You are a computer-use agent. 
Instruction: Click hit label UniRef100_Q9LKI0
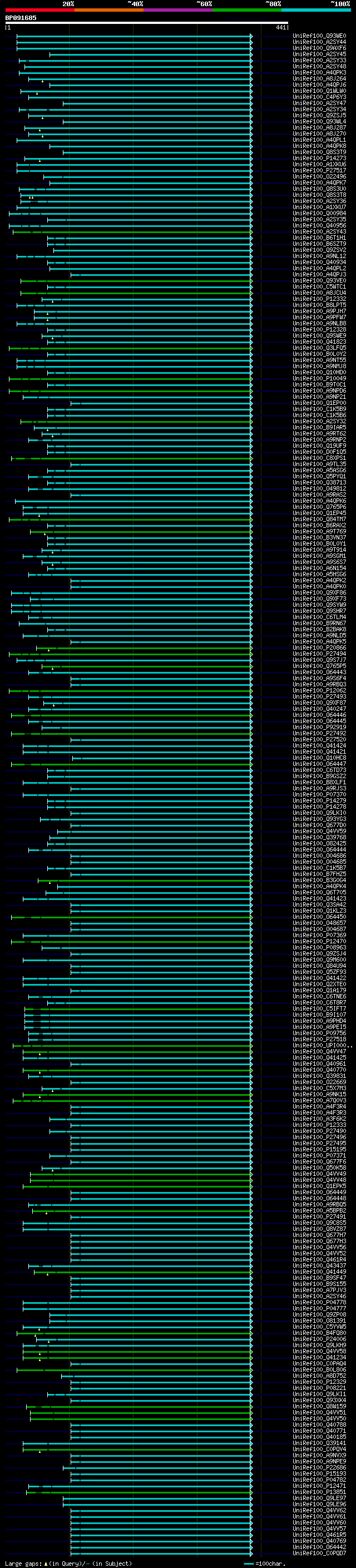point(319,813)
